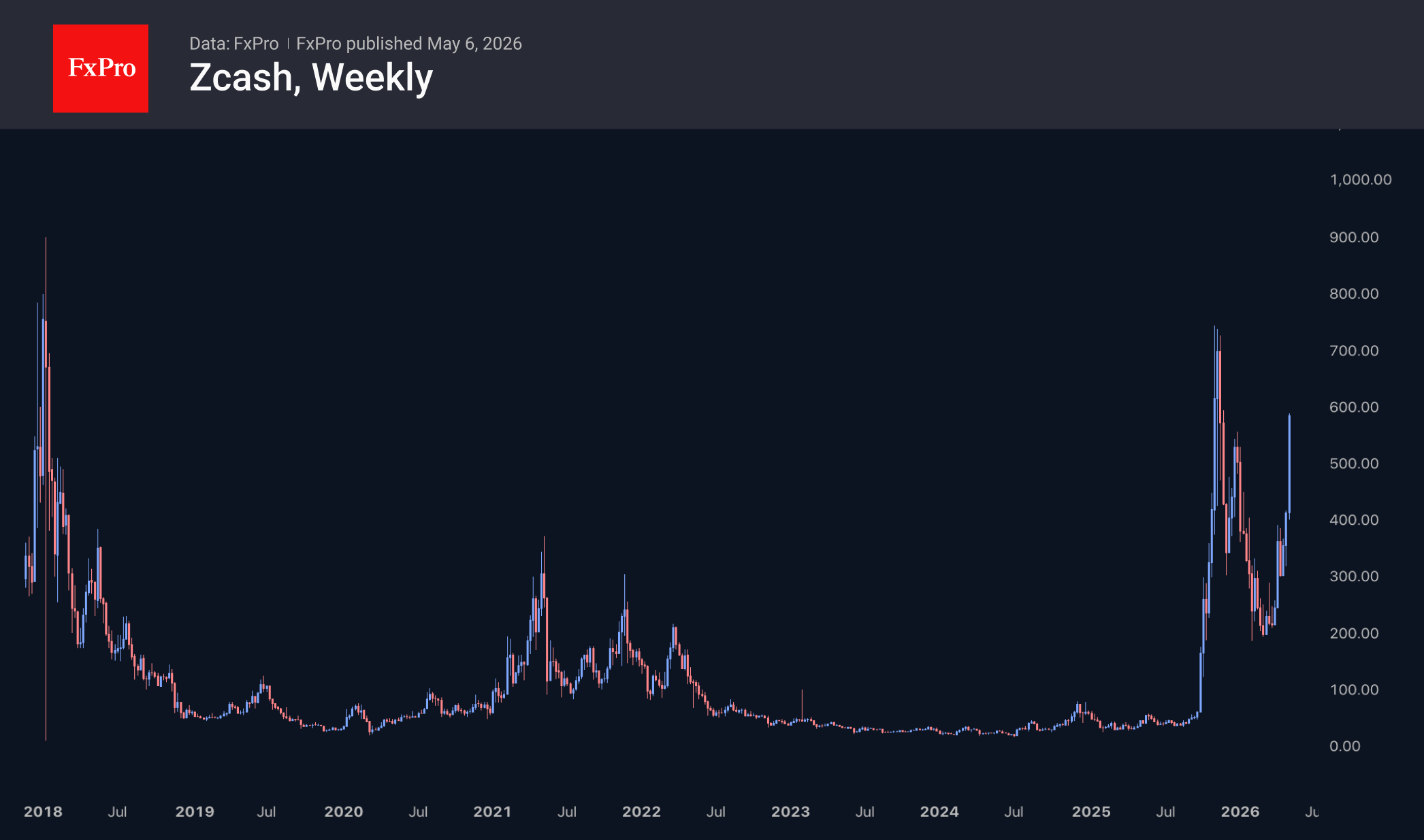Click the 0.00 price axis label
Image resolution: width=1424 pixels, height=840 pixels.
(1345, 747)
